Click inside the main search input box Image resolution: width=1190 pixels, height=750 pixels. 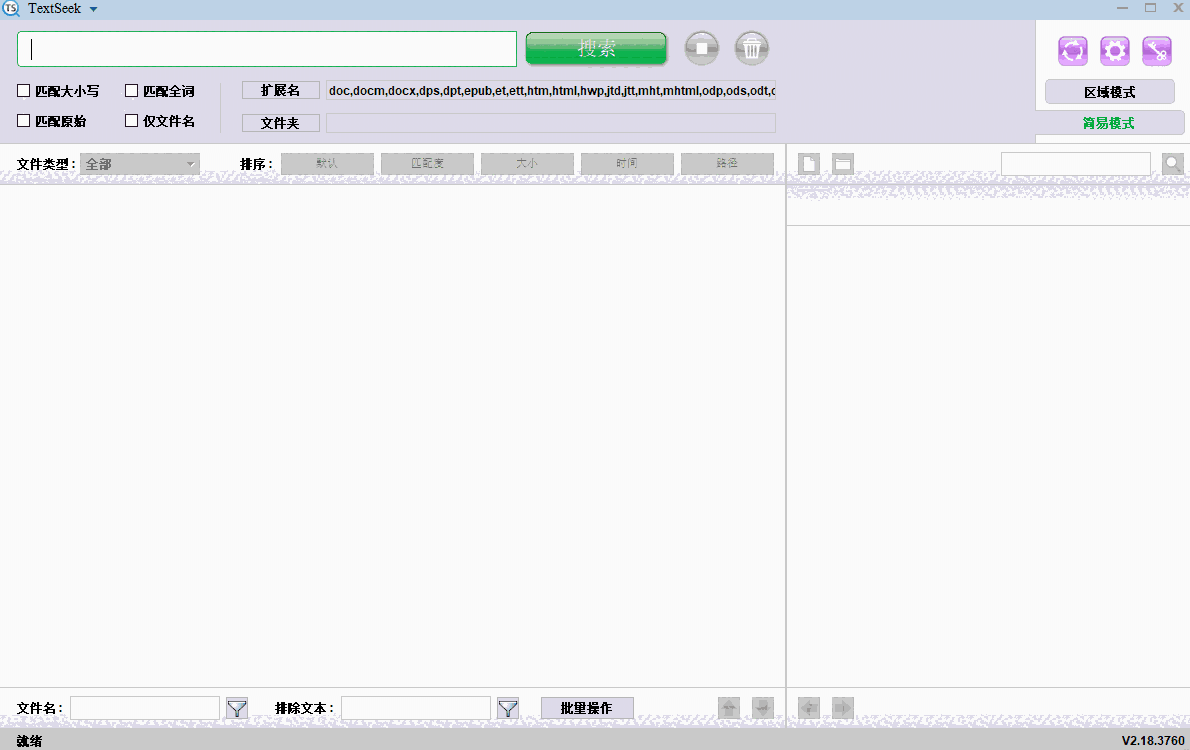point(267,48)
